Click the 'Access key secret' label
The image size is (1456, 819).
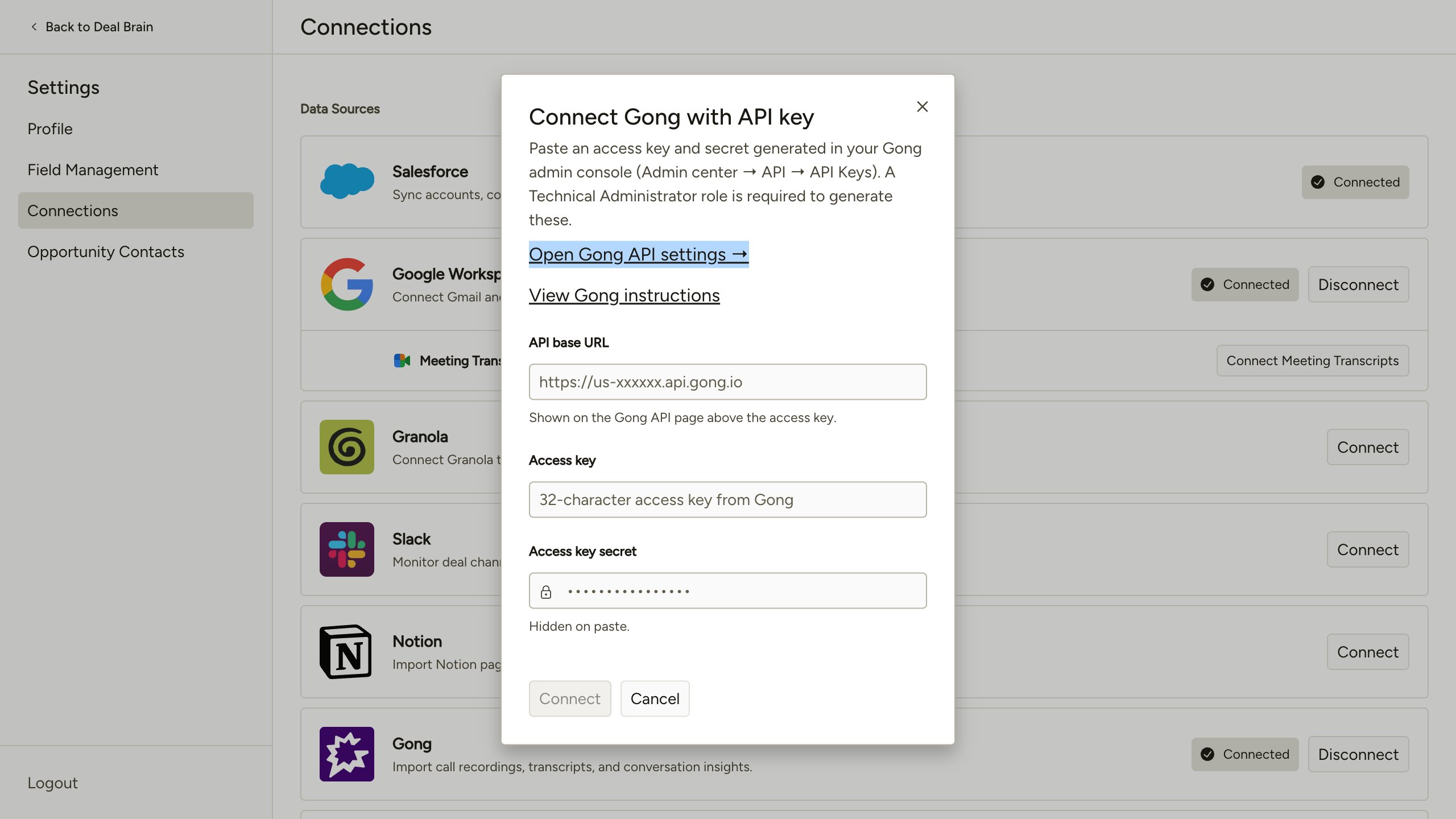click(x=582, y=551)
